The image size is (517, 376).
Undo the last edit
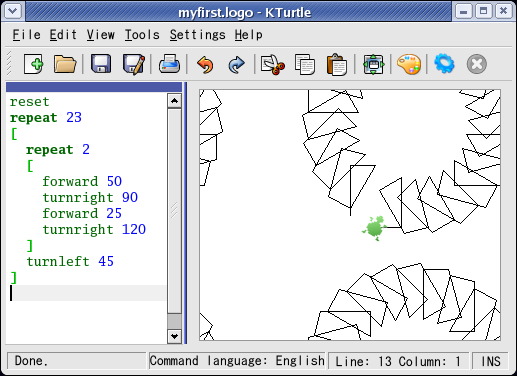click(x=205, y=64)
